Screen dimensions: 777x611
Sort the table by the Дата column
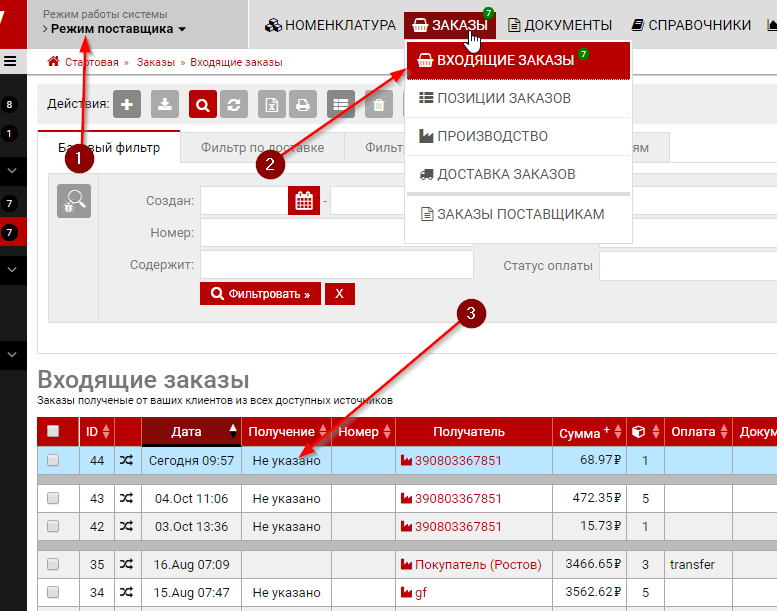tap(186, 432)
